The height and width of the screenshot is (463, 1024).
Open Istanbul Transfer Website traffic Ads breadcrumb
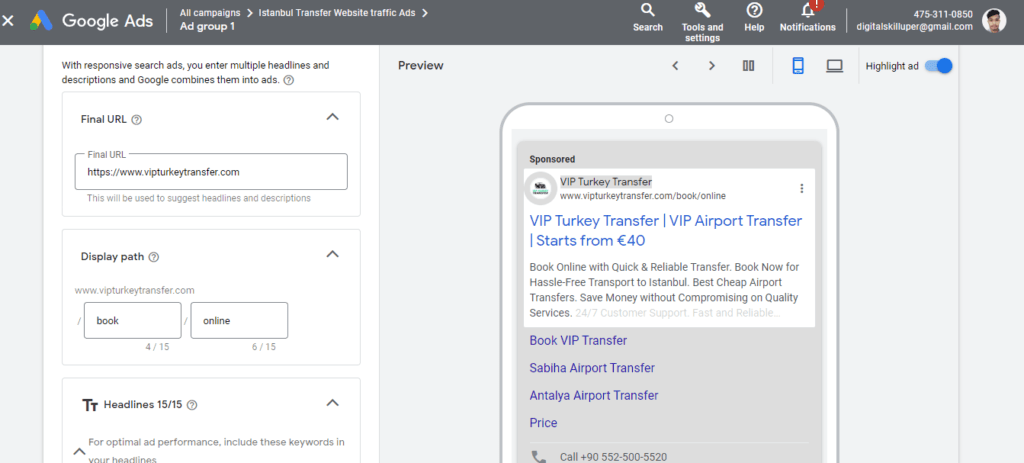tap(337, 13)
